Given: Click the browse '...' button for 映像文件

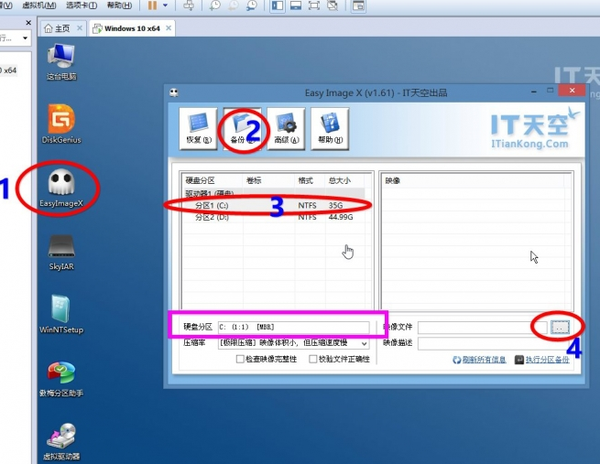Looking at the screenshot, I should point(560,327).
